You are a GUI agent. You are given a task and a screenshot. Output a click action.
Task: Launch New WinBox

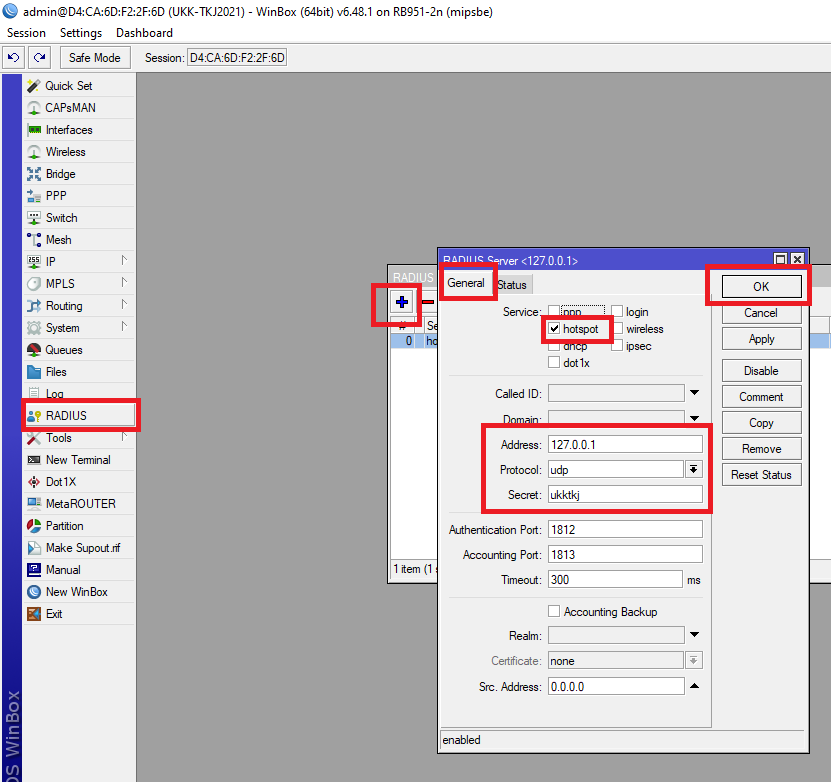(79, 592)
